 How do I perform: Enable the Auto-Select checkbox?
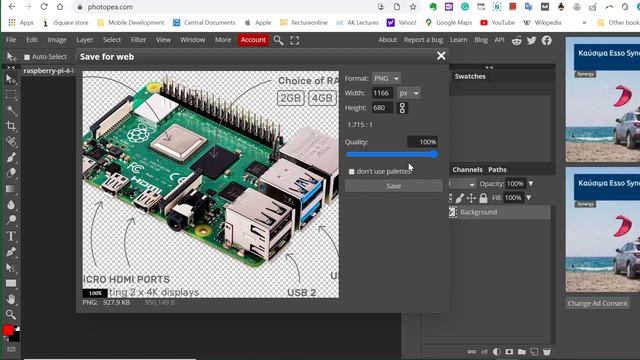click(x=27, y=57)
